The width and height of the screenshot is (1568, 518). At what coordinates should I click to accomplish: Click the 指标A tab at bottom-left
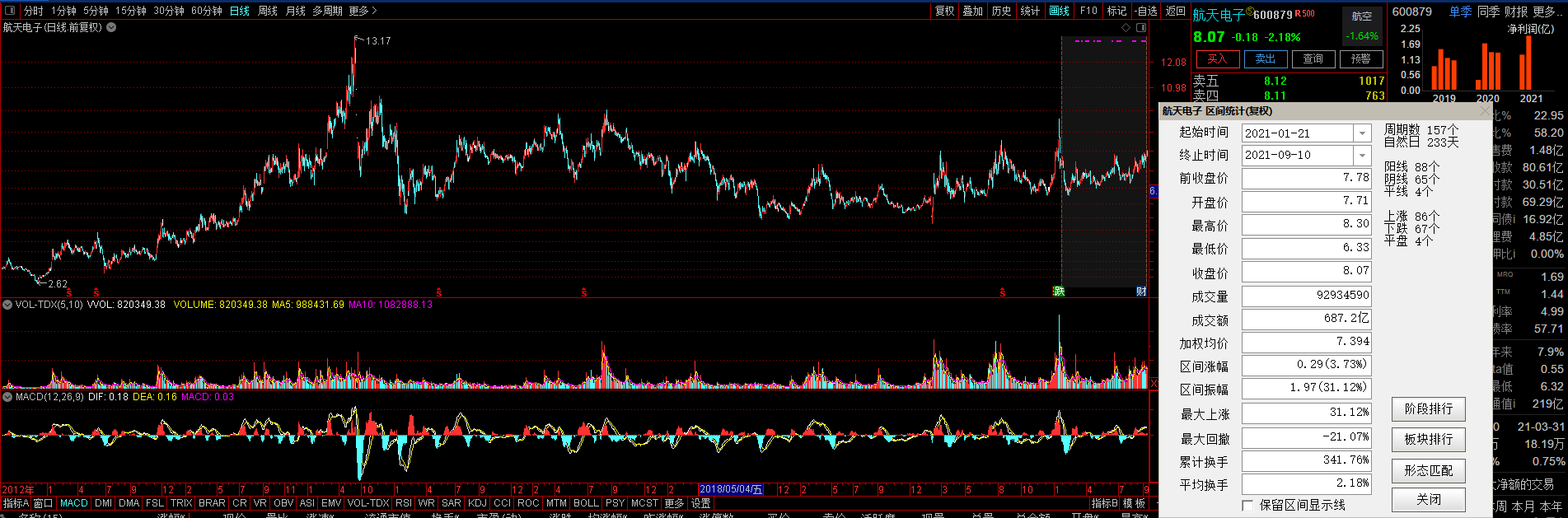click(x=16, y=503)
